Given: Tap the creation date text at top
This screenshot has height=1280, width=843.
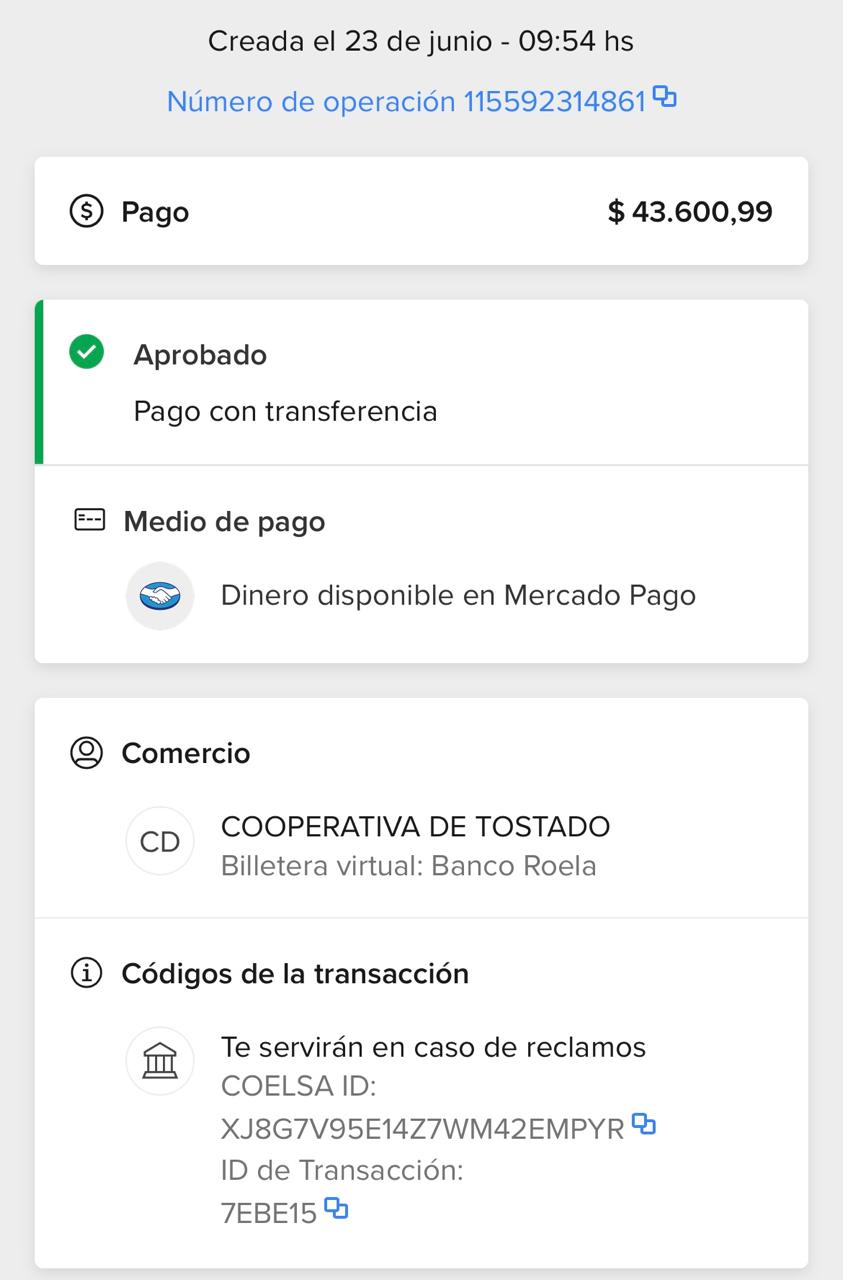Looking at the screenshot, I should pos(420,41).
